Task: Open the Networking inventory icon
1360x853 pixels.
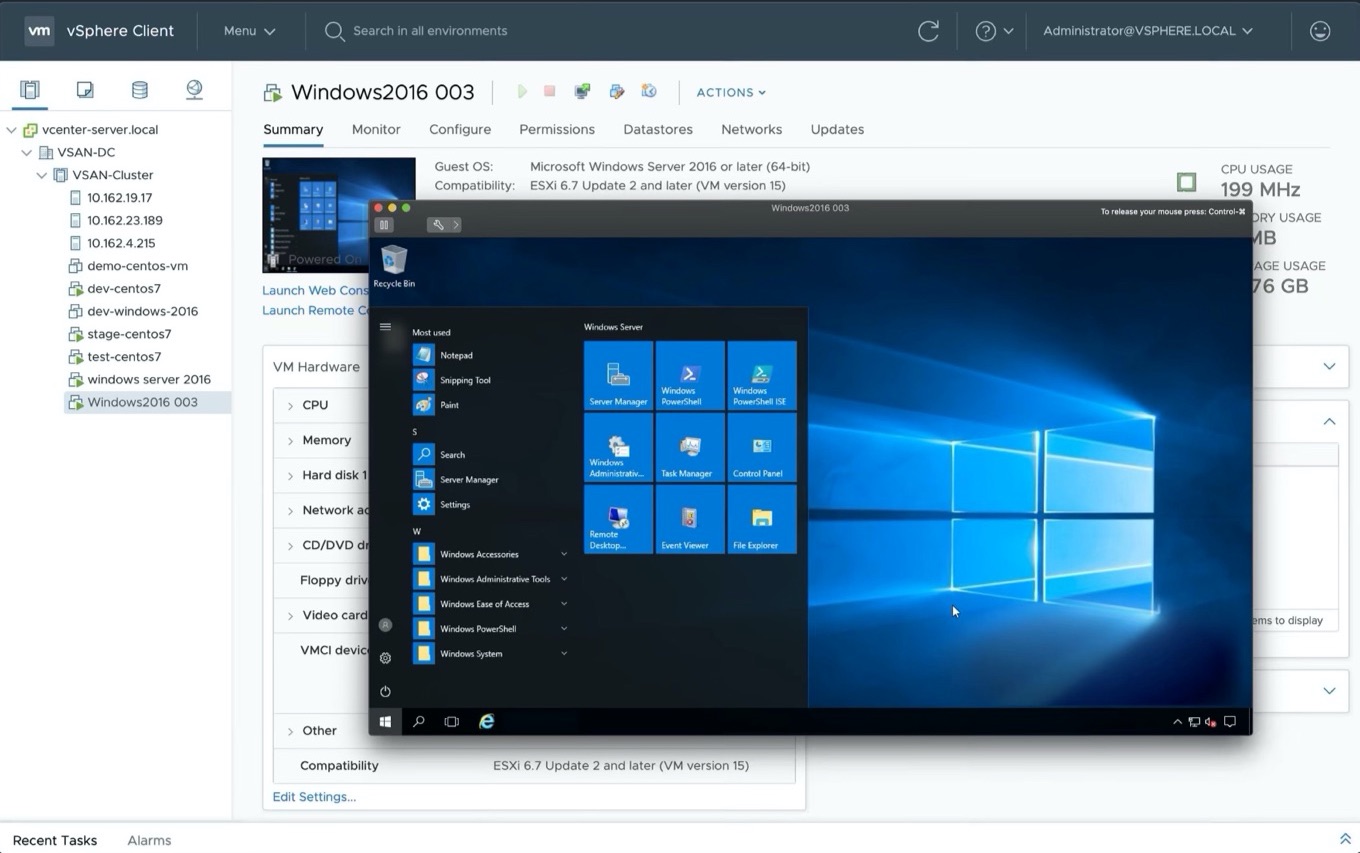Action: click(194, 90)
